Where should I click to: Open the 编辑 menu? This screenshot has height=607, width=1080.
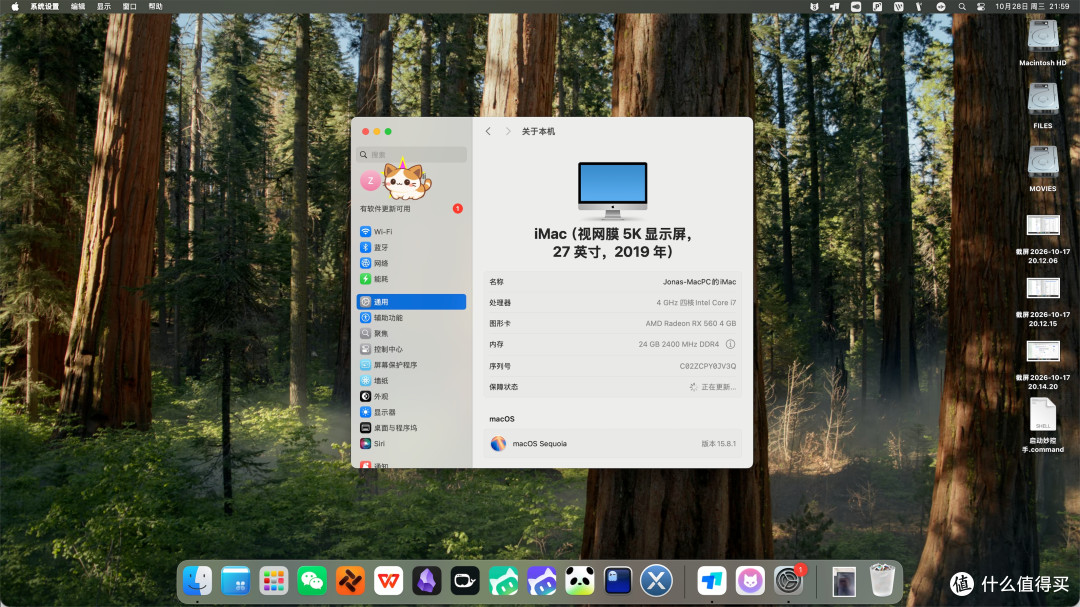pos(78,6)
